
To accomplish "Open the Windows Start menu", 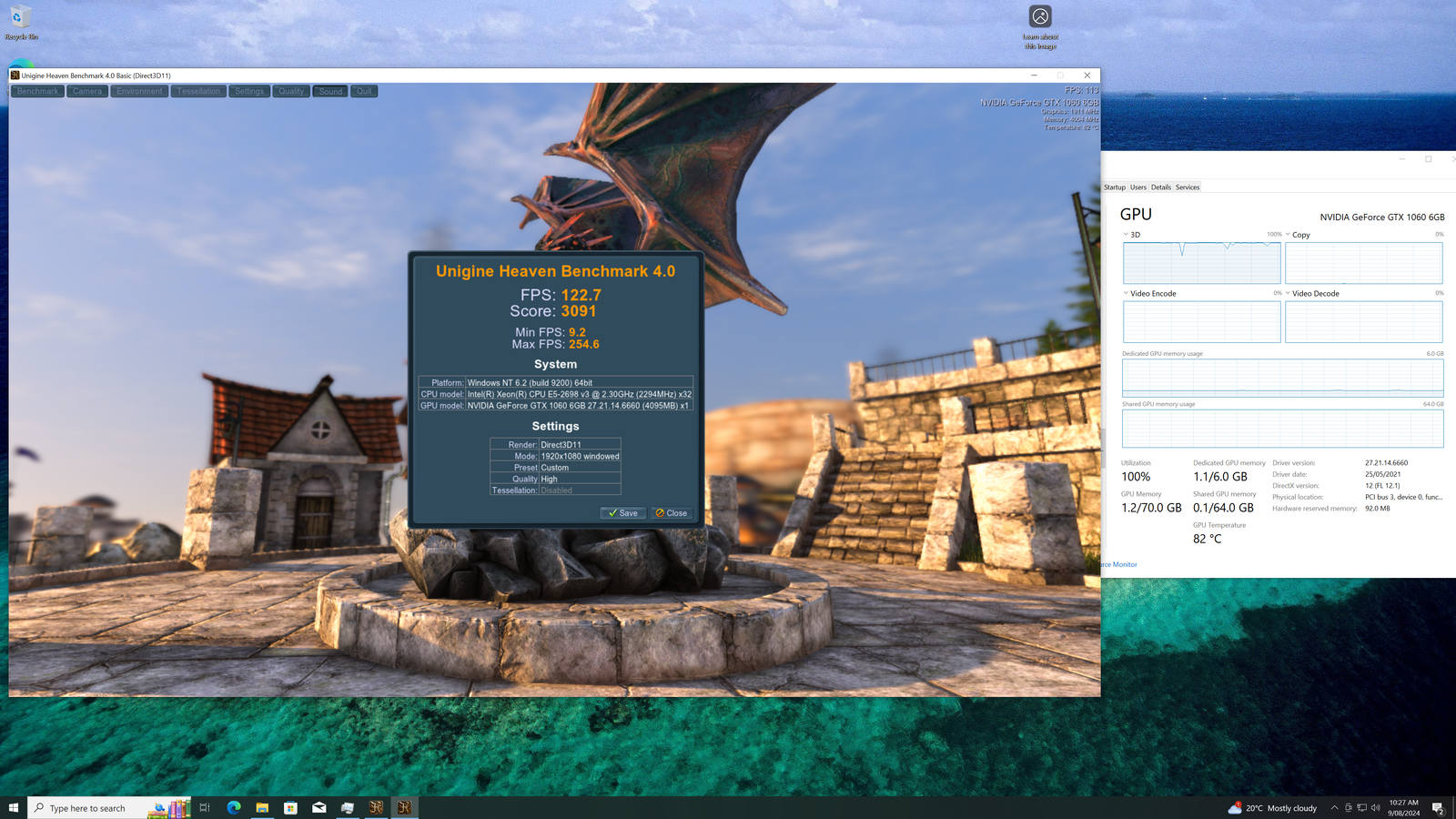I will (14, 807).
